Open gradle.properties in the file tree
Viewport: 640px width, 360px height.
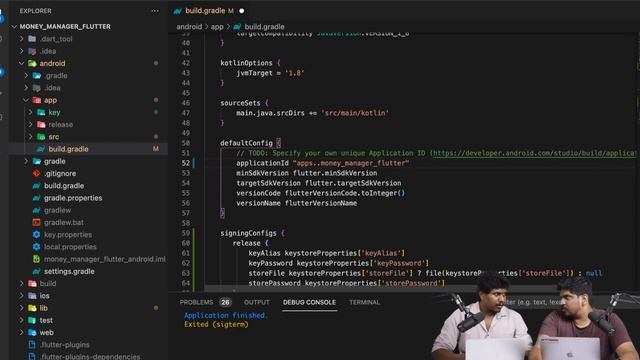click(73, 198)
